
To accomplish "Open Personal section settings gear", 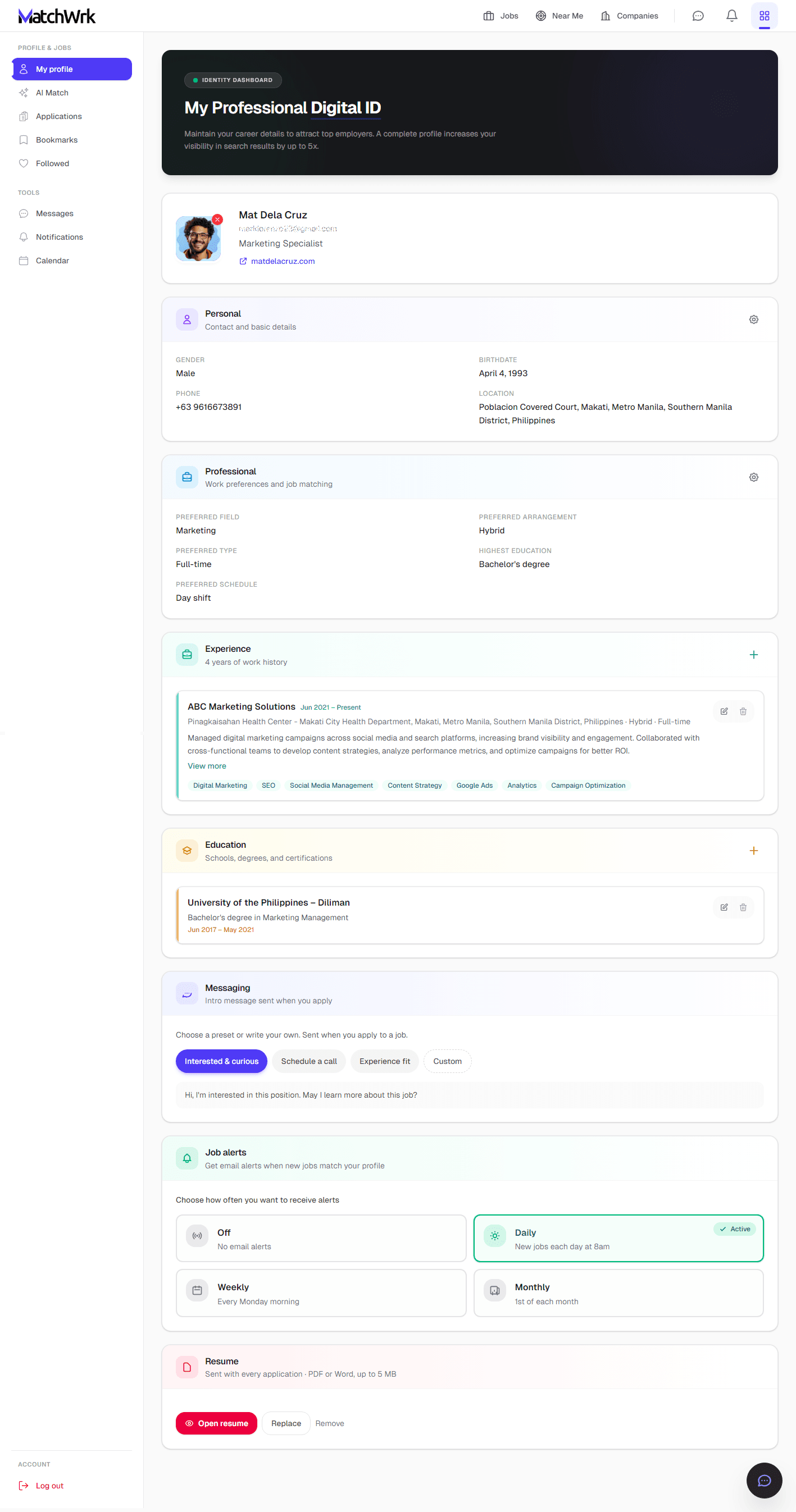I will (753, 319).
